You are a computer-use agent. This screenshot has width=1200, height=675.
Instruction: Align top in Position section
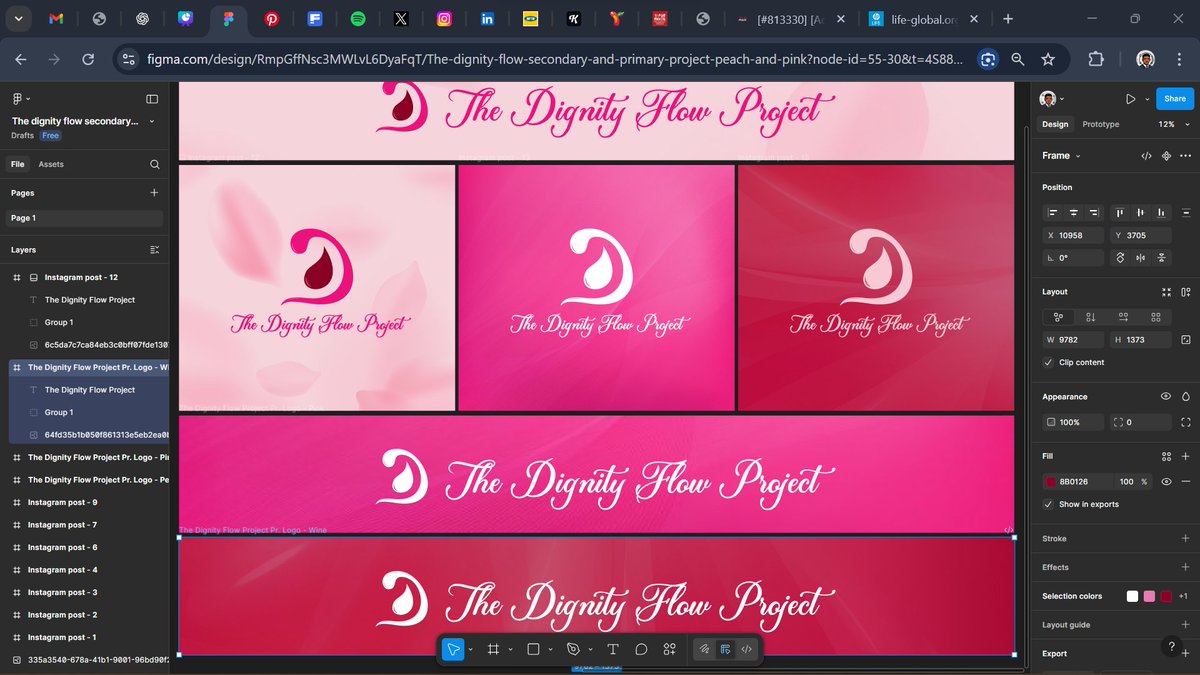click(1120, 212)
